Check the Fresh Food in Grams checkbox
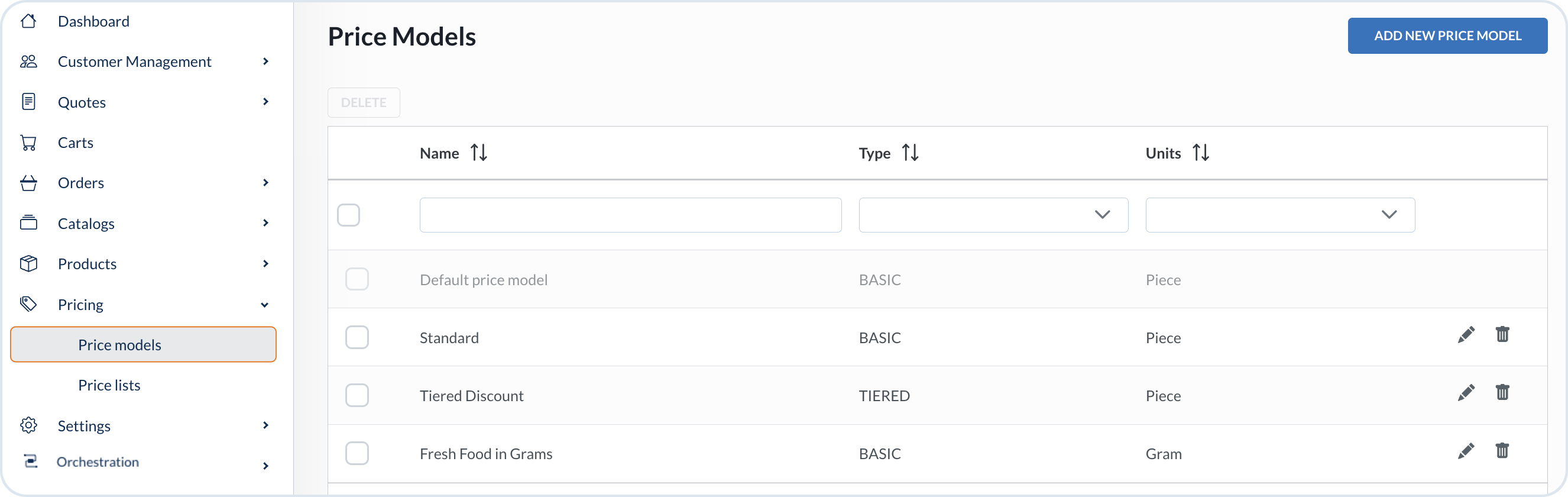The width and height of the screenshot is (1568, 497). click(357, 454)
